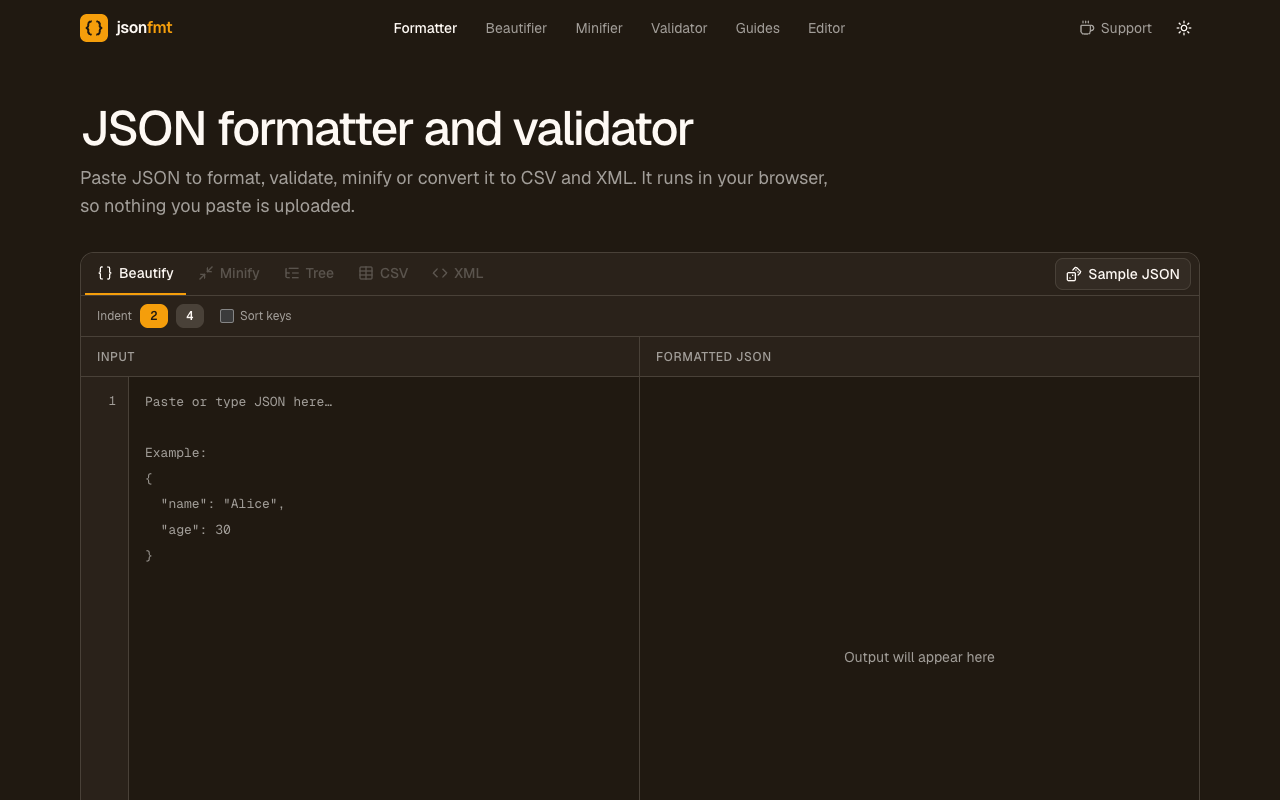Click the jsonfmt brand name

coord(144,28)
